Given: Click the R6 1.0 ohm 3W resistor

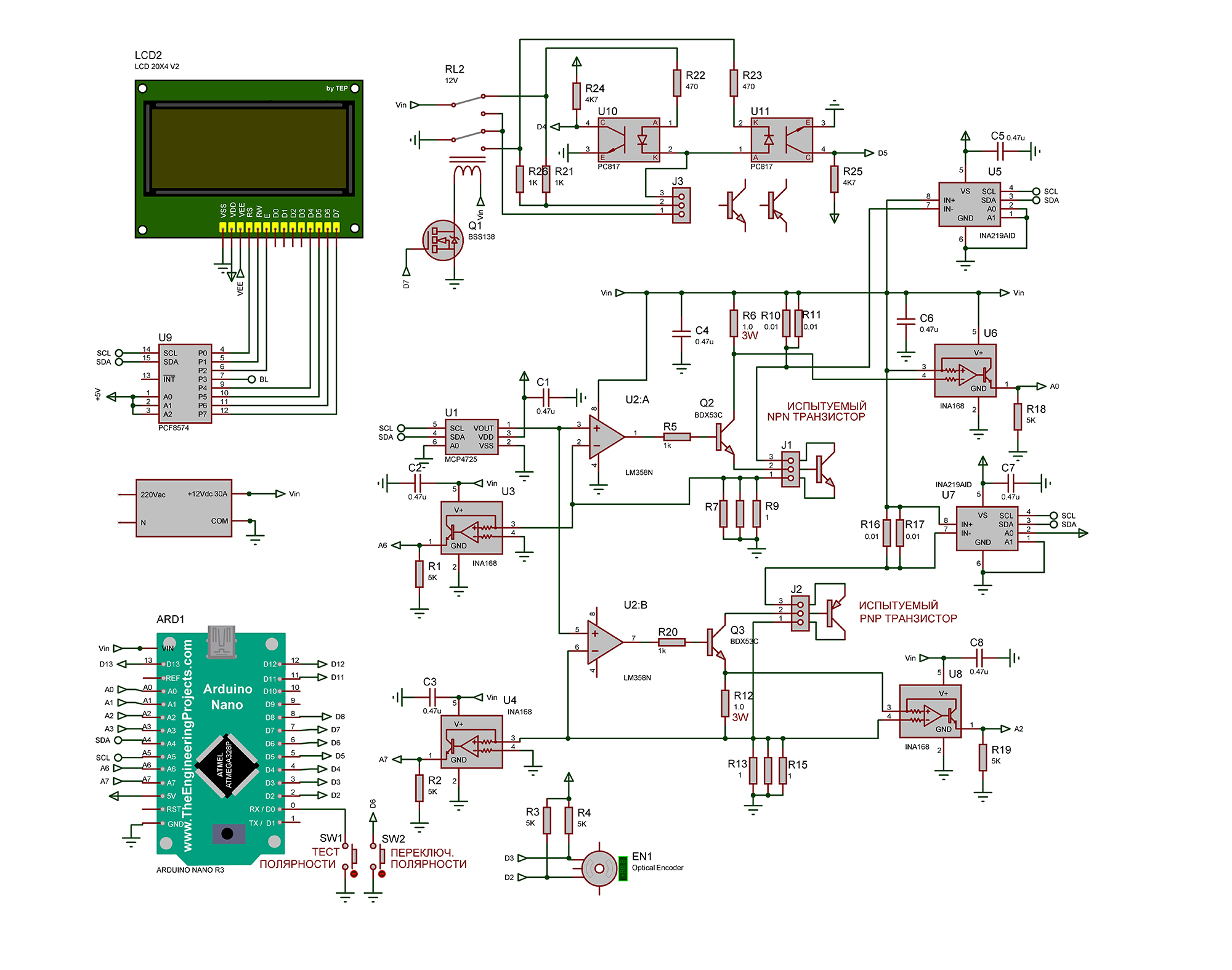Looking at the screenshot, I should [x=734, y=323].
